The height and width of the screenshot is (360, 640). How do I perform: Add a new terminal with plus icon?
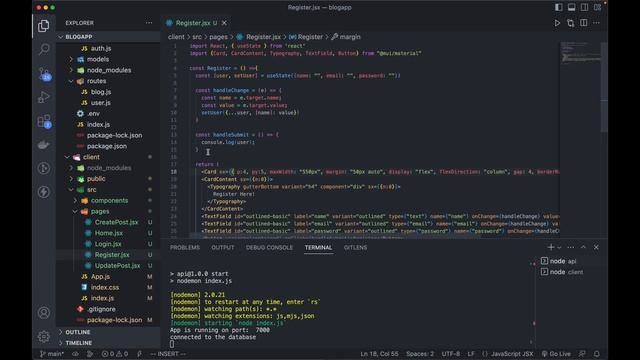(551, 247)
